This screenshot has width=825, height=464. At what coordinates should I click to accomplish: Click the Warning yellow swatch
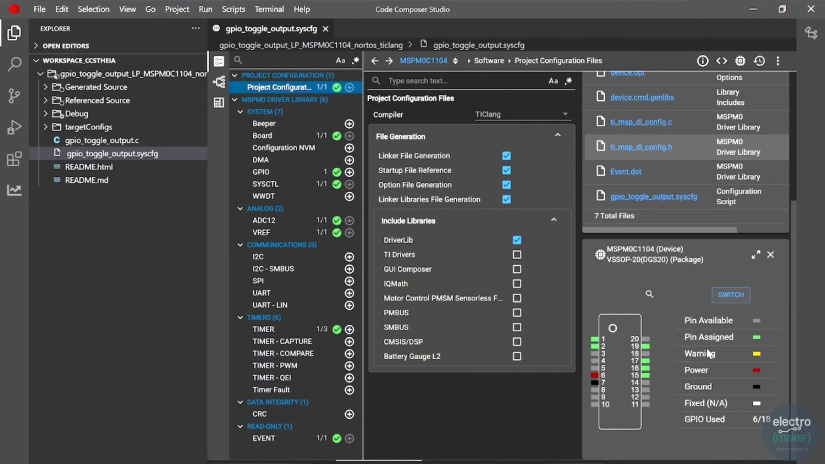[757, 354]
